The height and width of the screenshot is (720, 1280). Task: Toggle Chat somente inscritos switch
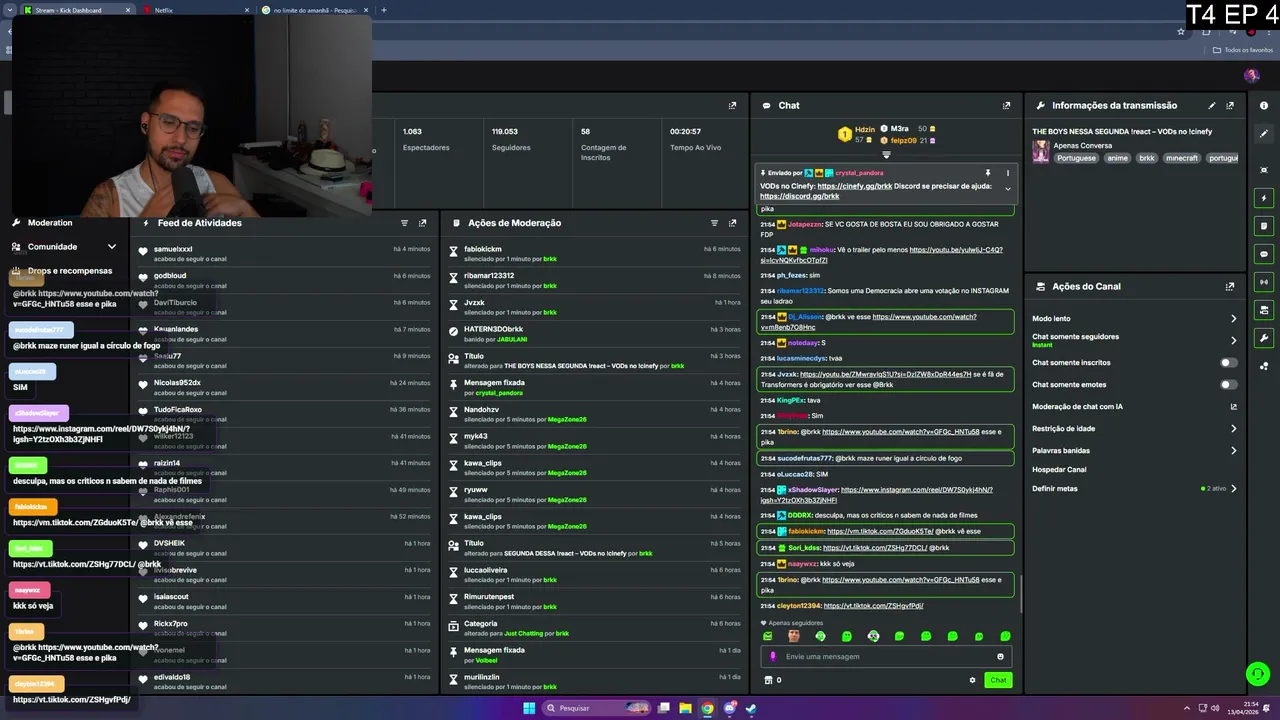tap(1228, 363)
